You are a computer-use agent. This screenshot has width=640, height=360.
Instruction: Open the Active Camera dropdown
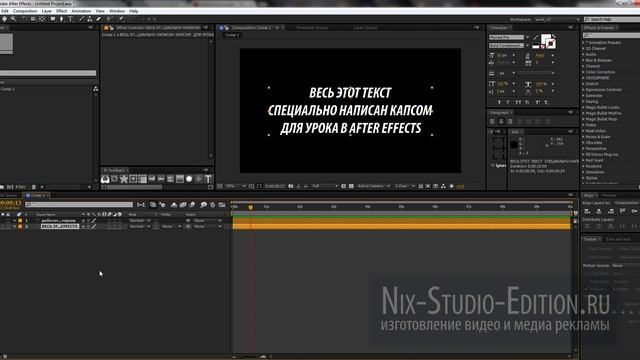pos(373,186)
